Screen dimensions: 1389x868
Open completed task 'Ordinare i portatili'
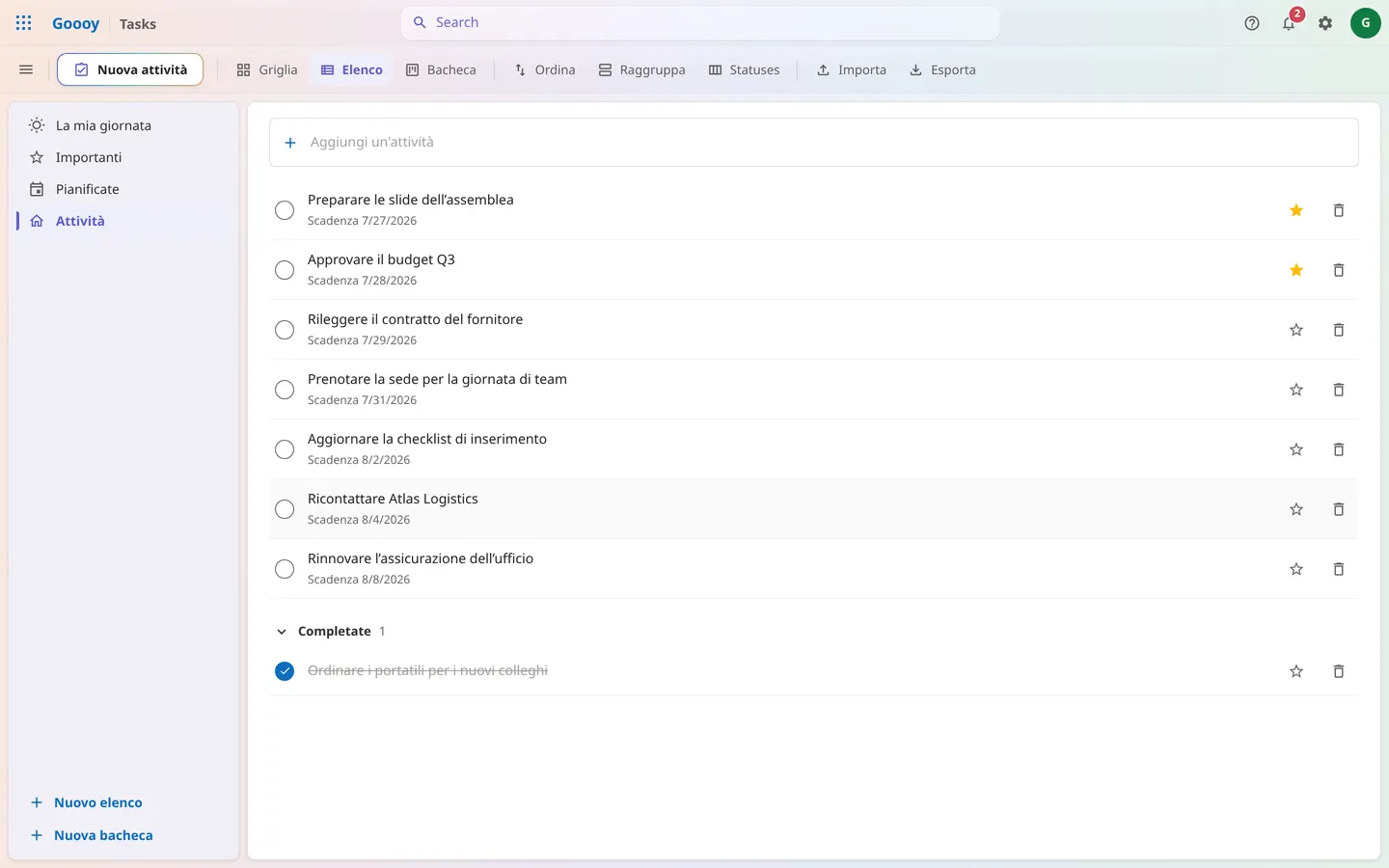427,670
